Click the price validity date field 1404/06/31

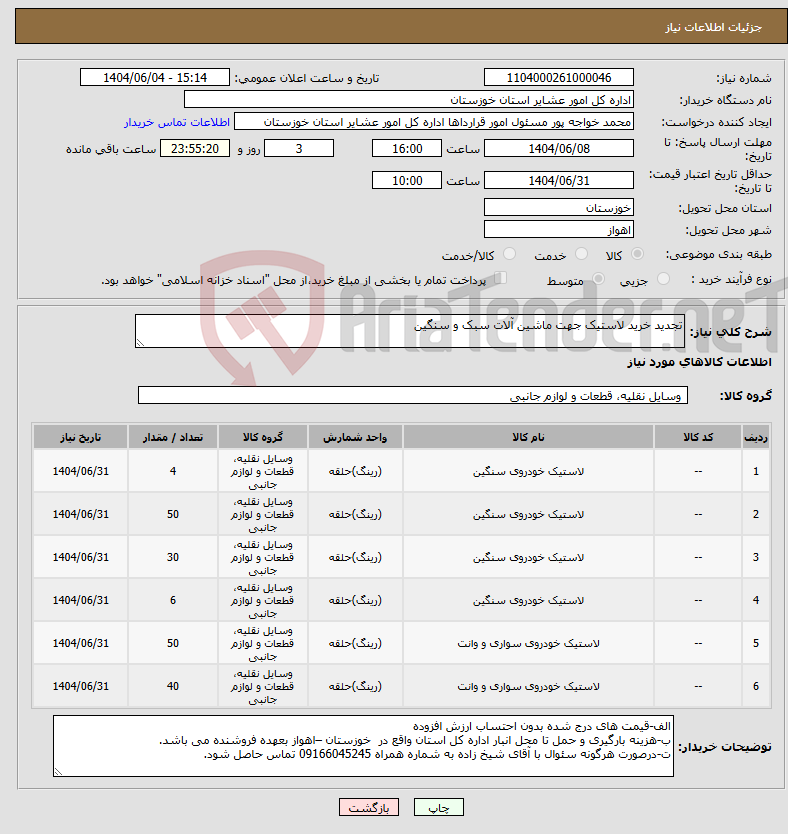tap(559, 180)
